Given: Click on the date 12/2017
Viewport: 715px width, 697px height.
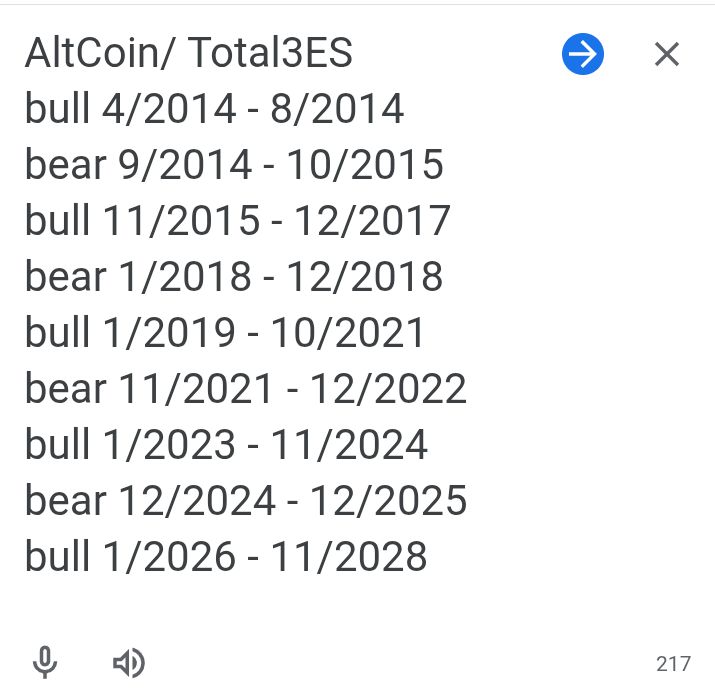Looking at the screenshot, I should point(371,221).
